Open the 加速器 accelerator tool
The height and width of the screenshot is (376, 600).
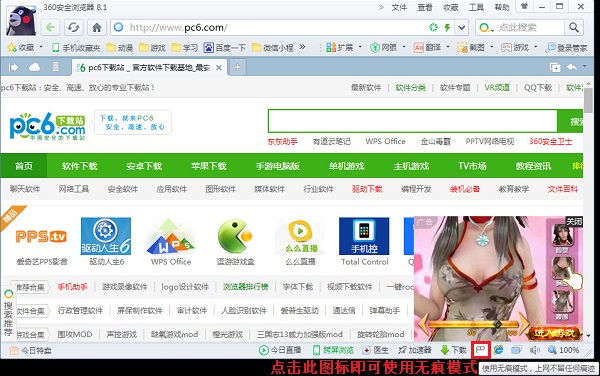pyautogui.click(x=414, y=350)
